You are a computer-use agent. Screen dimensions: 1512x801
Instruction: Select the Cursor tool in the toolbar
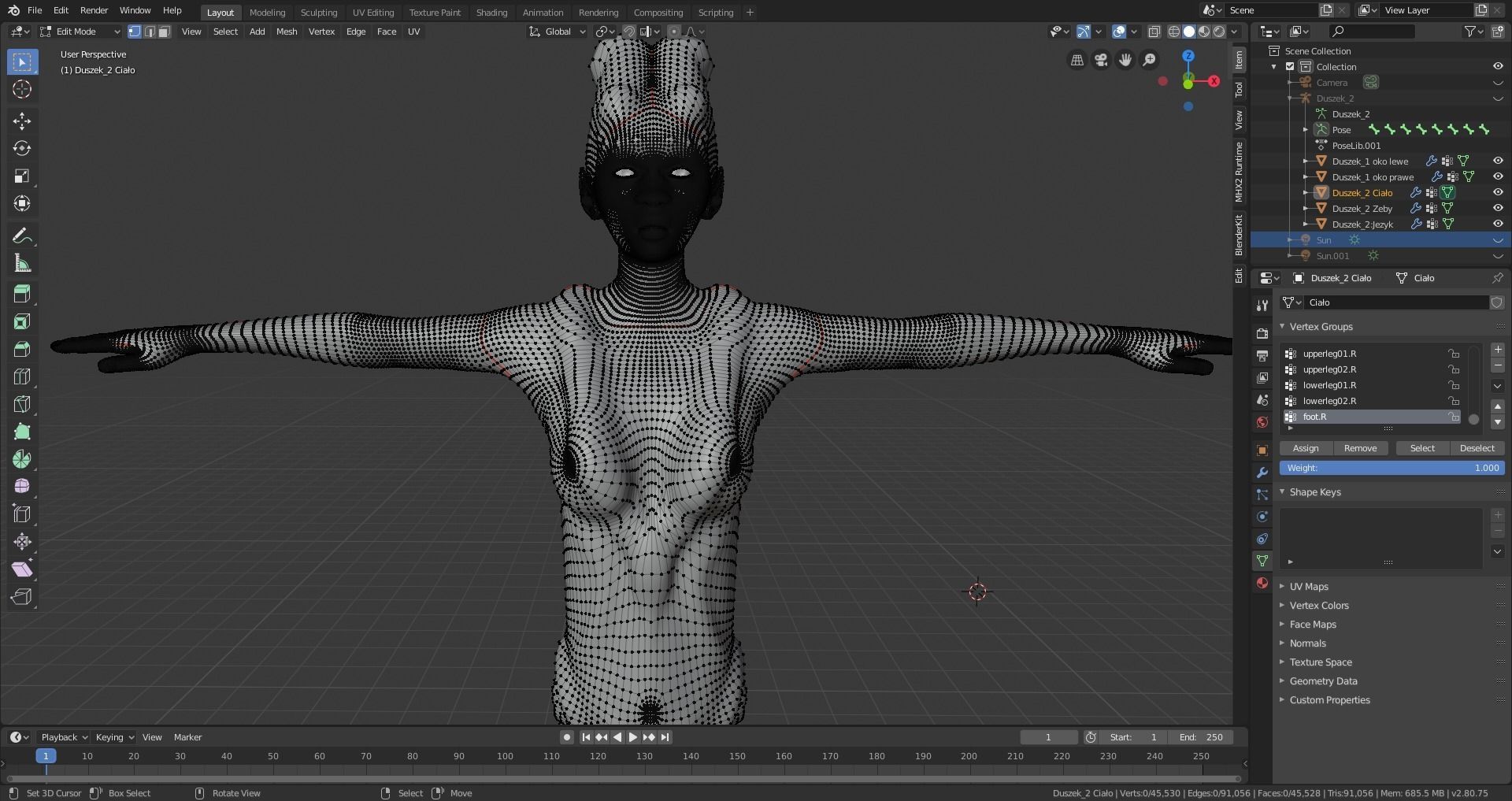point(22,89)
